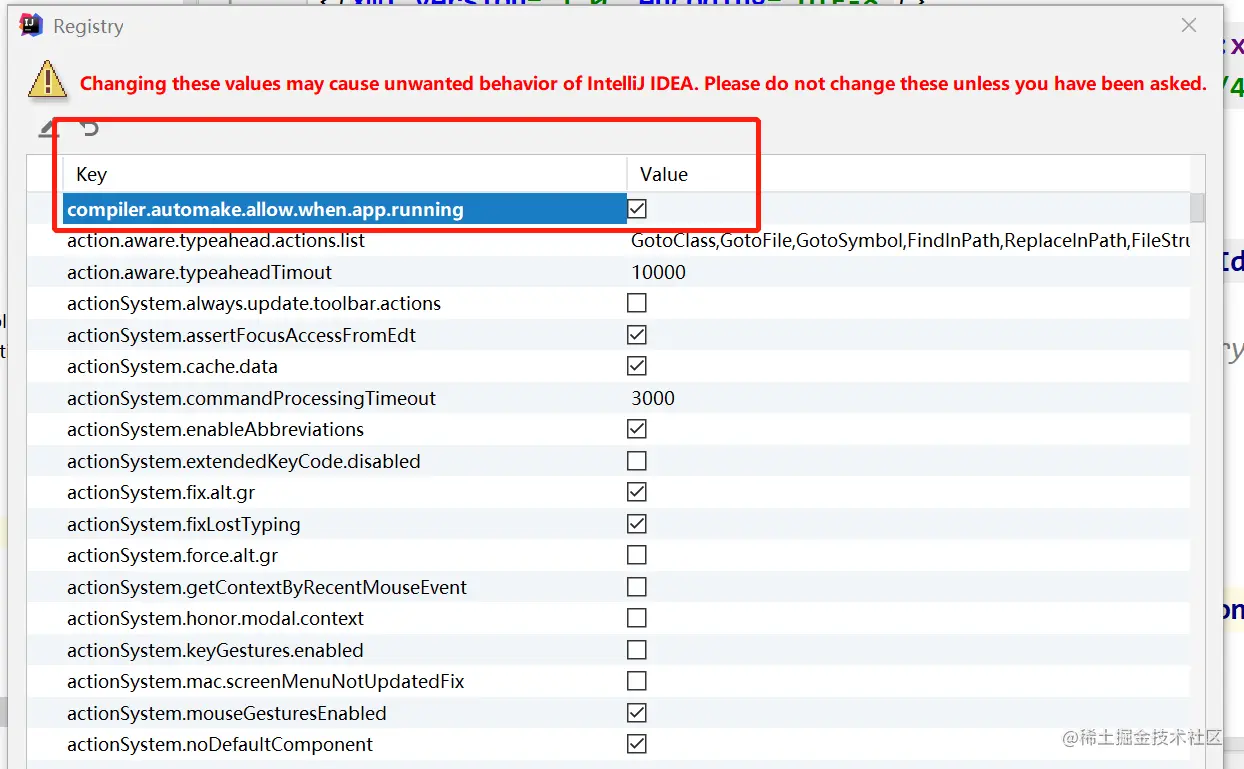Toggle actionSystem.cache.data checkbox
This screenshot has height=769, width=1244.
coord(637,366)
